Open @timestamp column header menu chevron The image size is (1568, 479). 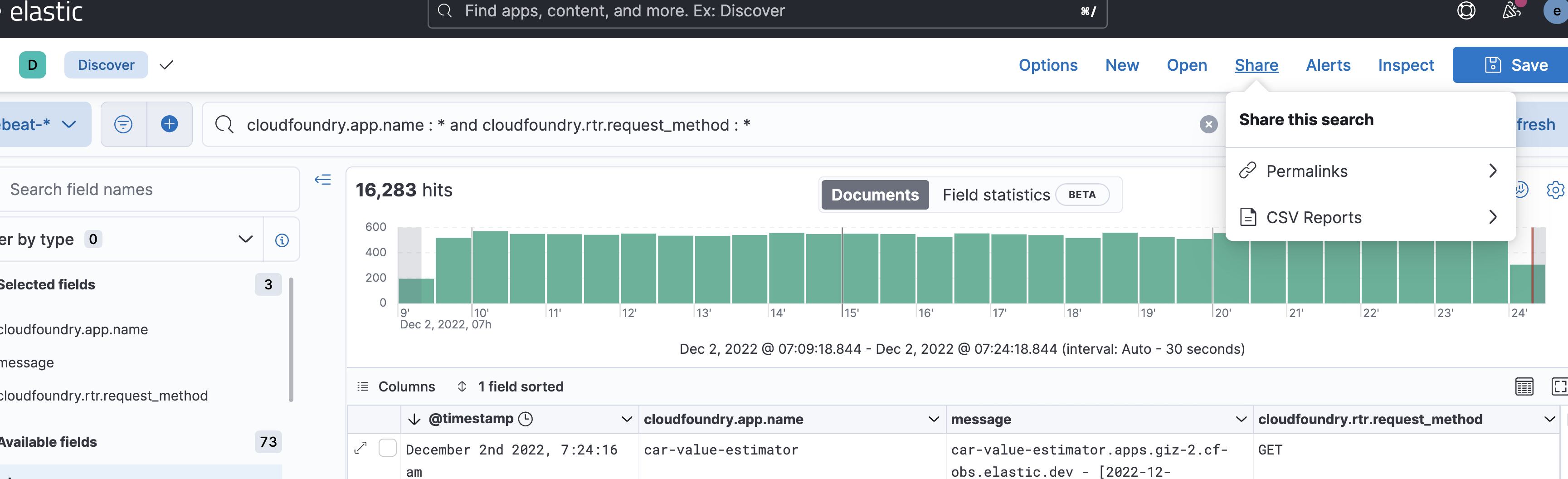point(626,419)
